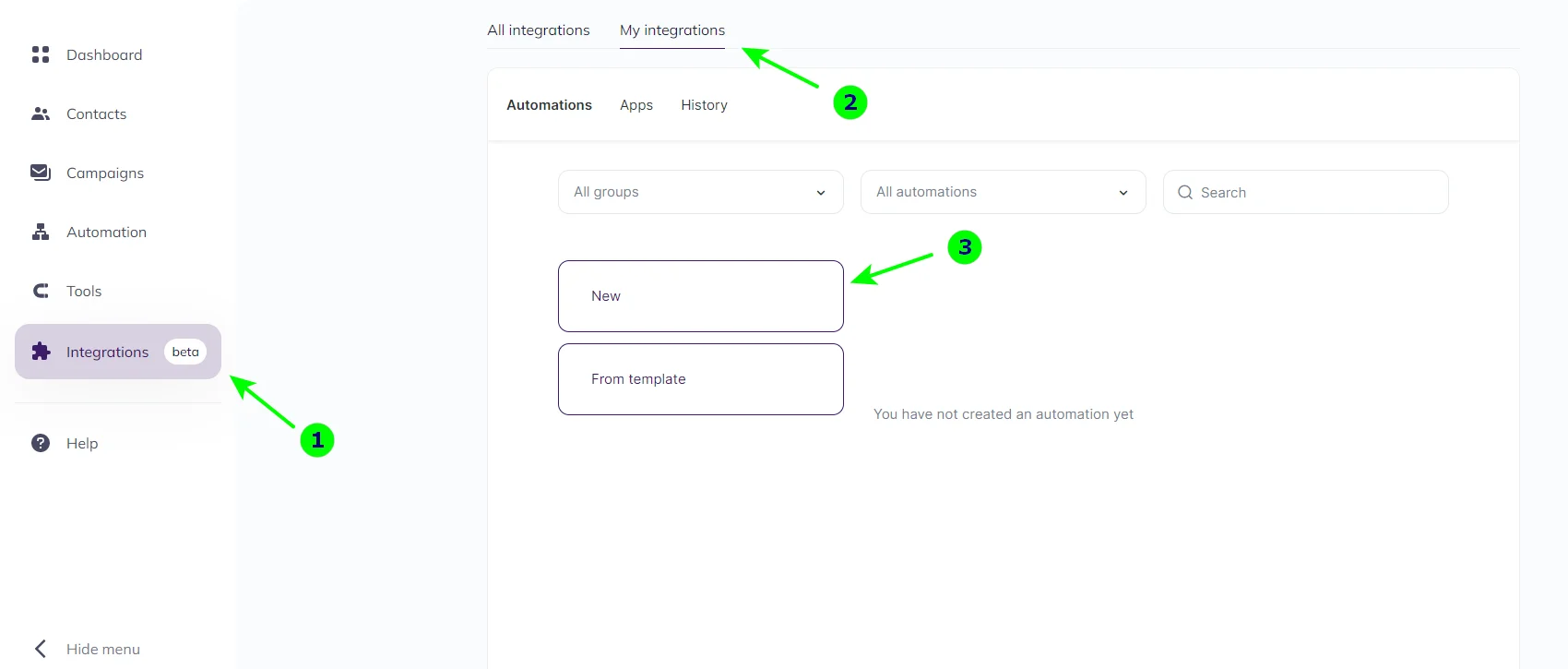Select the Dashboard grid icon
Screen dimensions: 1568x669
point(40,54)
